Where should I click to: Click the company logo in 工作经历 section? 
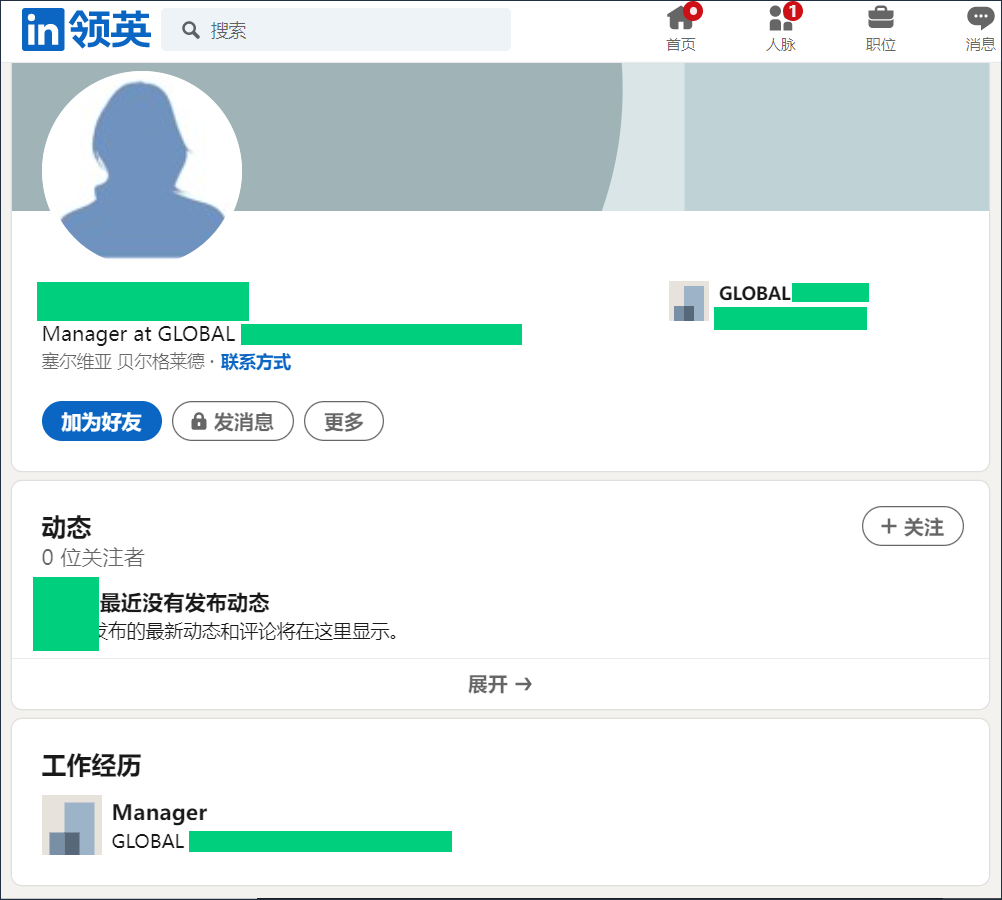pos(71,825)
